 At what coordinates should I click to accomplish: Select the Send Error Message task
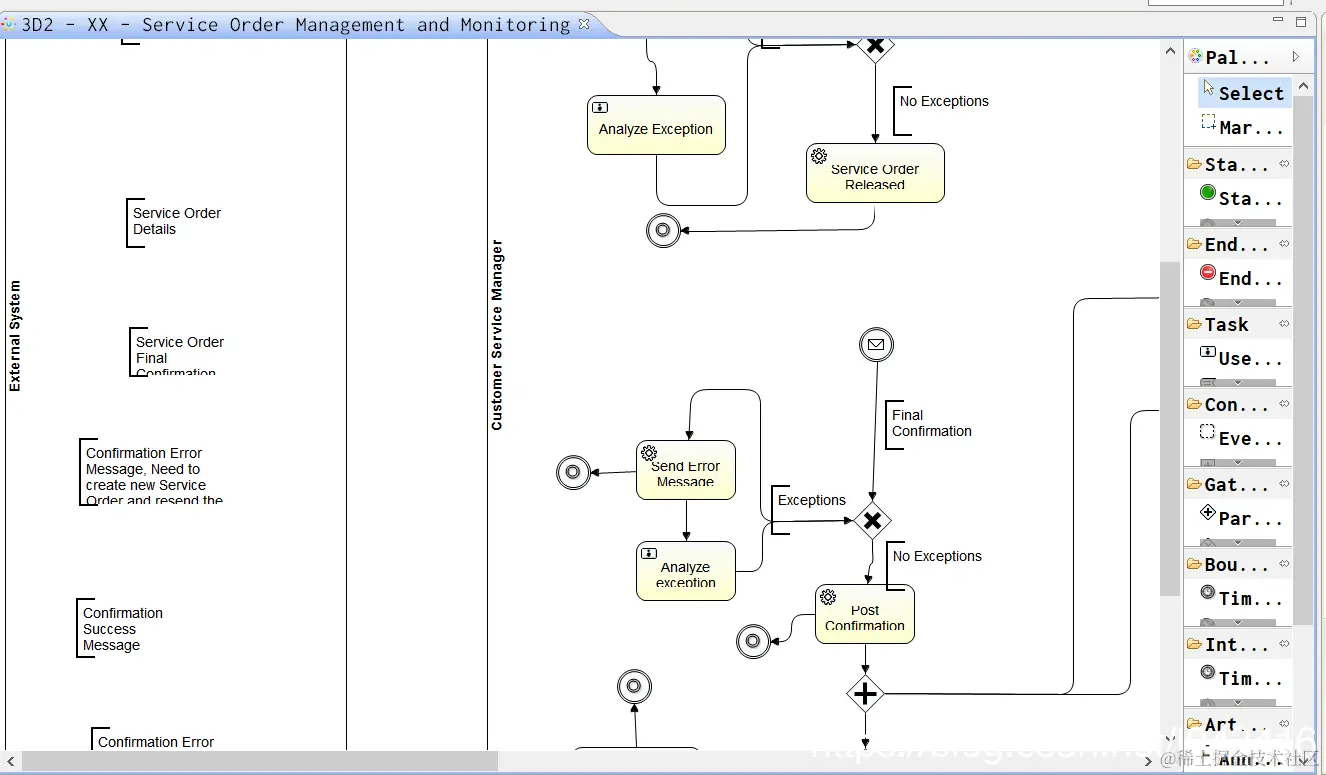coord(686,470)
